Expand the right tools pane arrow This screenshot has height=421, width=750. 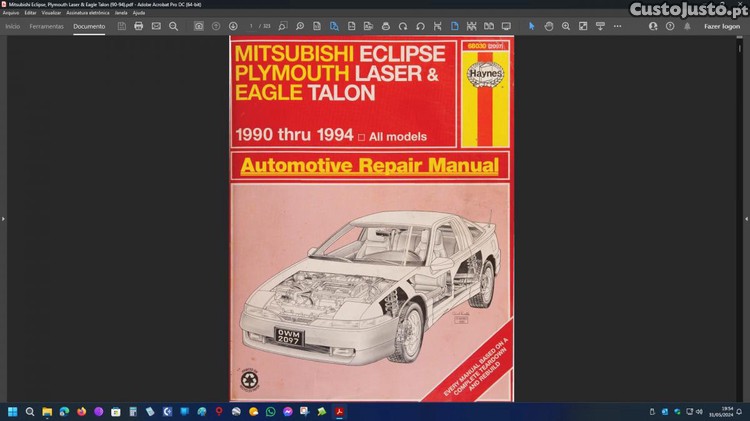(745, 217)
